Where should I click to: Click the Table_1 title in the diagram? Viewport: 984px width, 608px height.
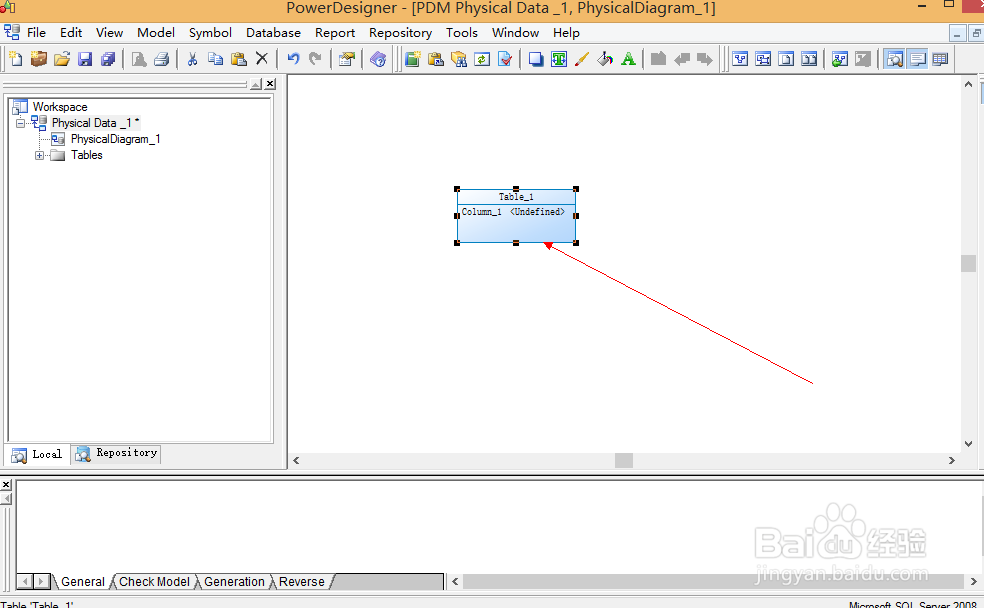coord(516,196)
